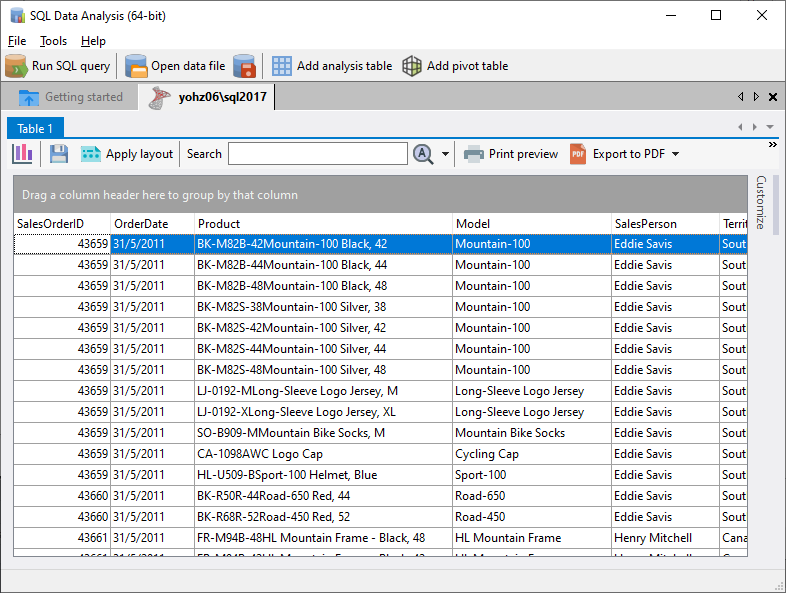Open the File menu
Screen dimensions: 786x593
(x=17, y=41)
